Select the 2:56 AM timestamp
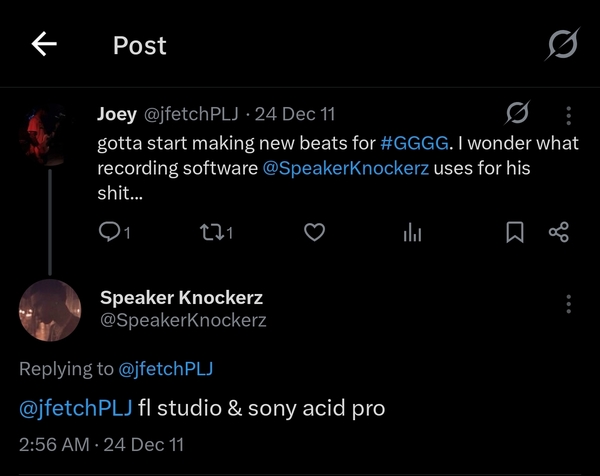This screenshot has width=600, height=476. [54, 445]
